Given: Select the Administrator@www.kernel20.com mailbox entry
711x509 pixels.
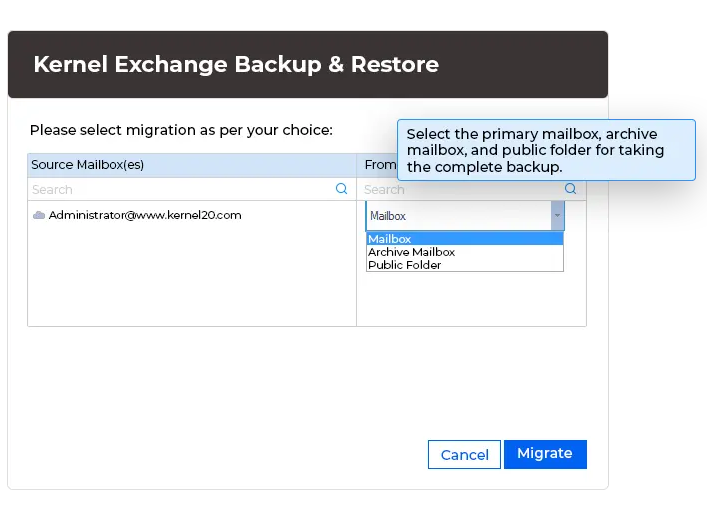Looking at the screenshot, I should point(145,215).
